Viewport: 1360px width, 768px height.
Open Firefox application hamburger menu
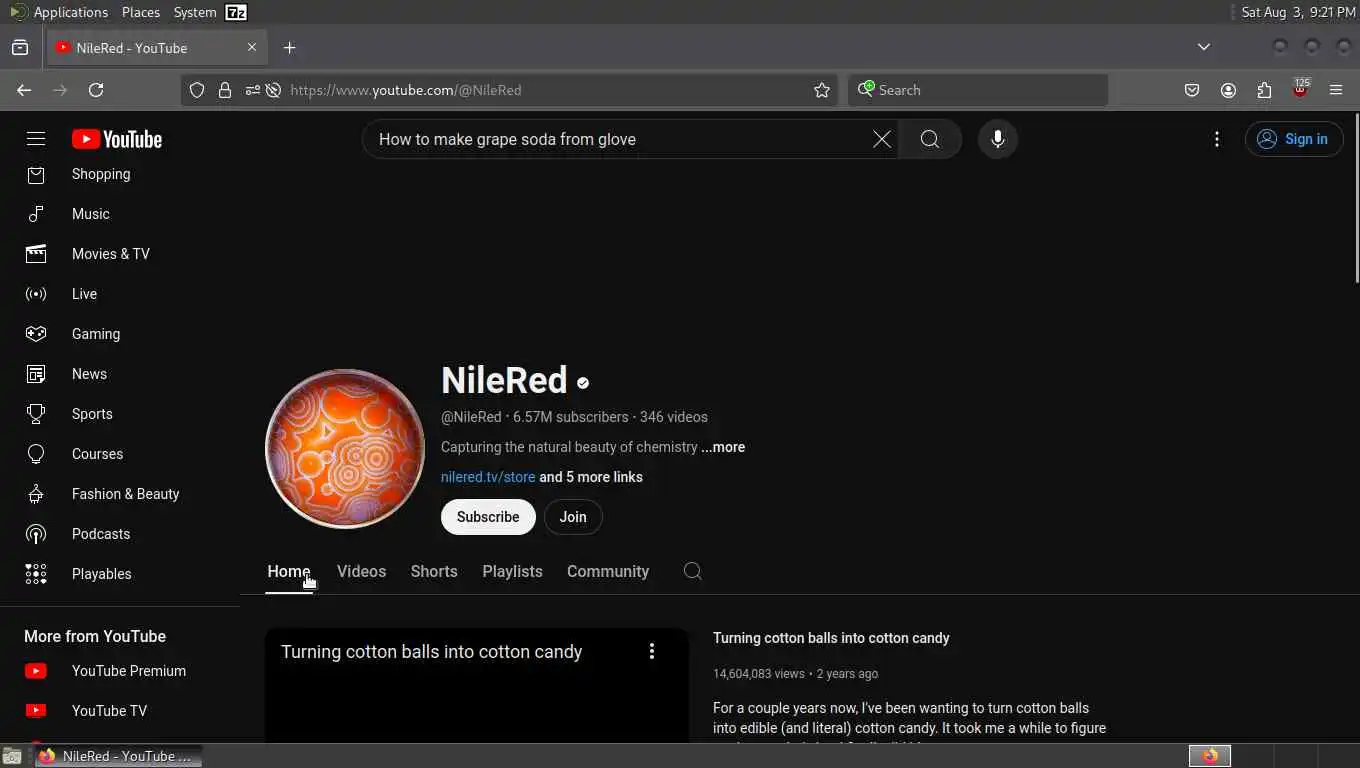coord(1336,90)
